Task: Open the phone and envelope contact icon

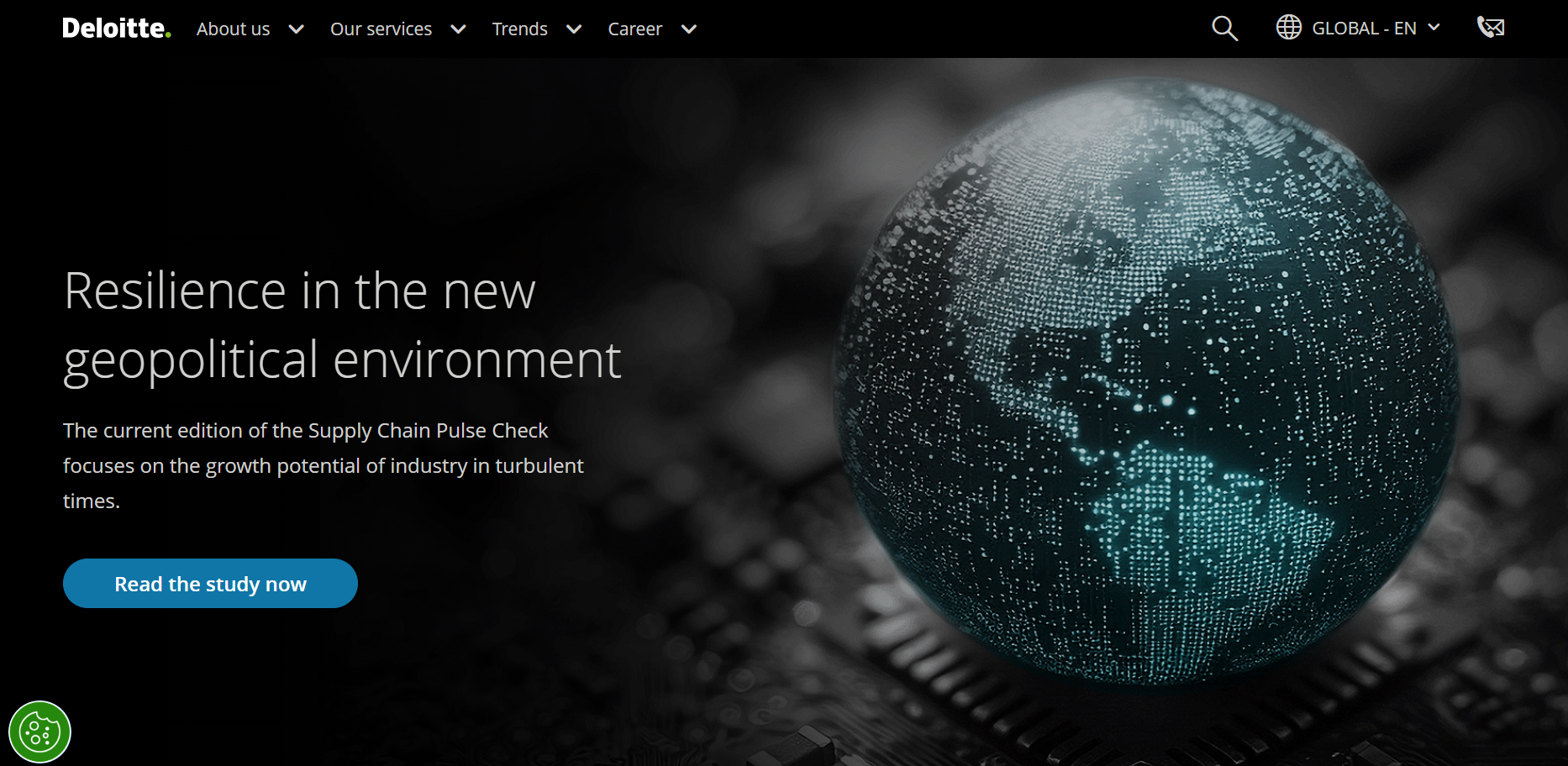Action: click(x=1491, y=28)
